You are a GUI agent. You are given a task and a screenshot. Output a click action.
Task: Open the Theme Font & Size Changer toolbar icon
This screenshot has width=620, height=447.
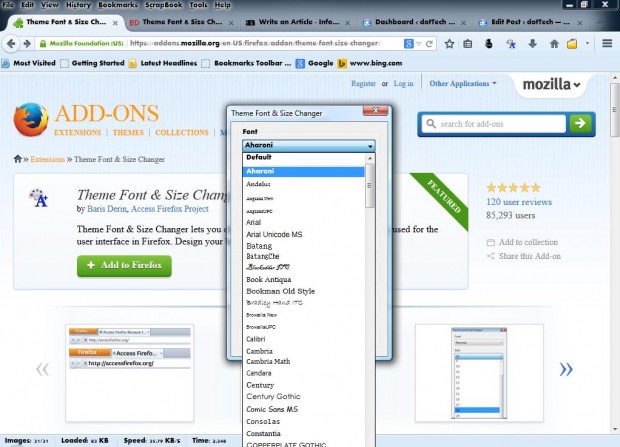click(510, 44)
